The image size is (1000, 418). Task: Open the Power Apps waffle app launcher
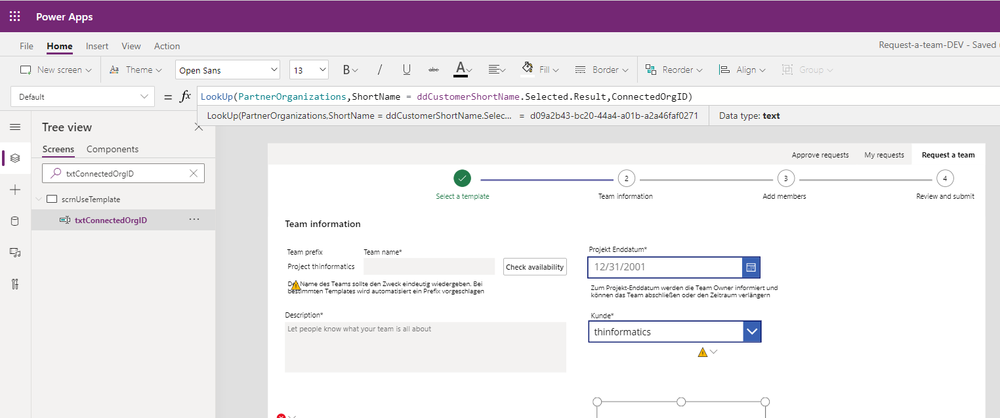coord(15,17)
